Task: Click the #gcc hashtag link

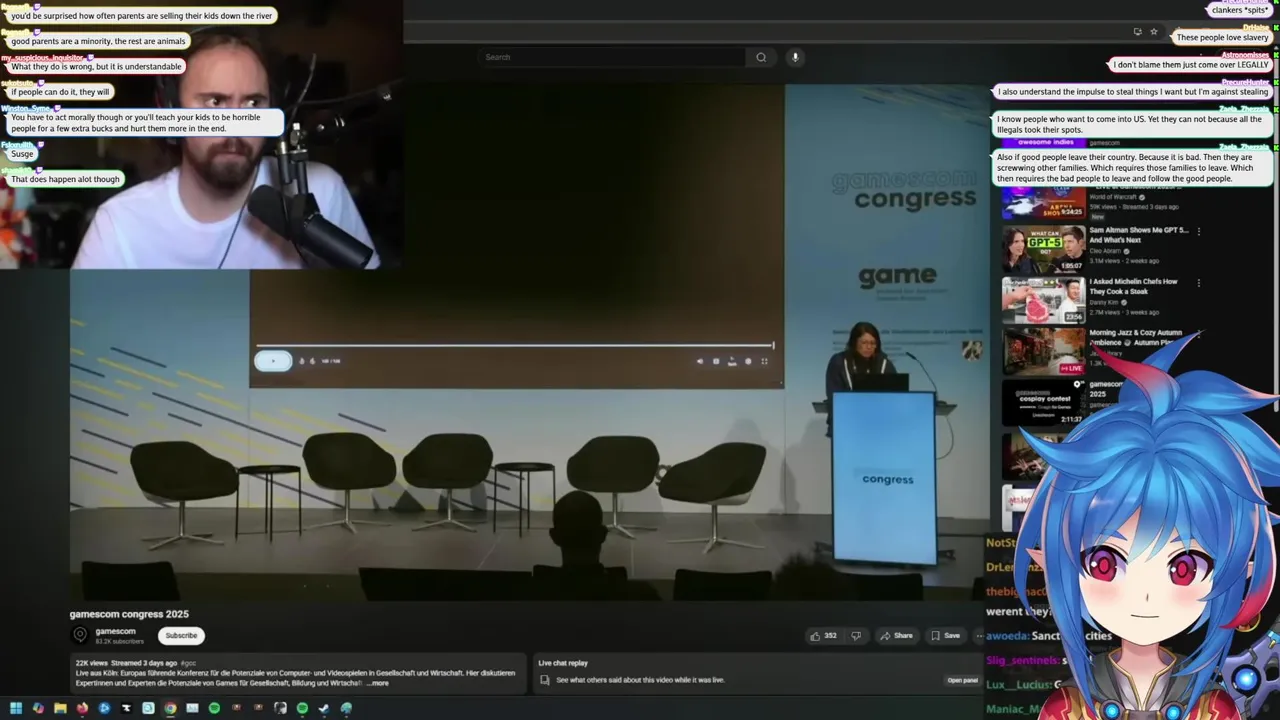Action: pos(188,663)
